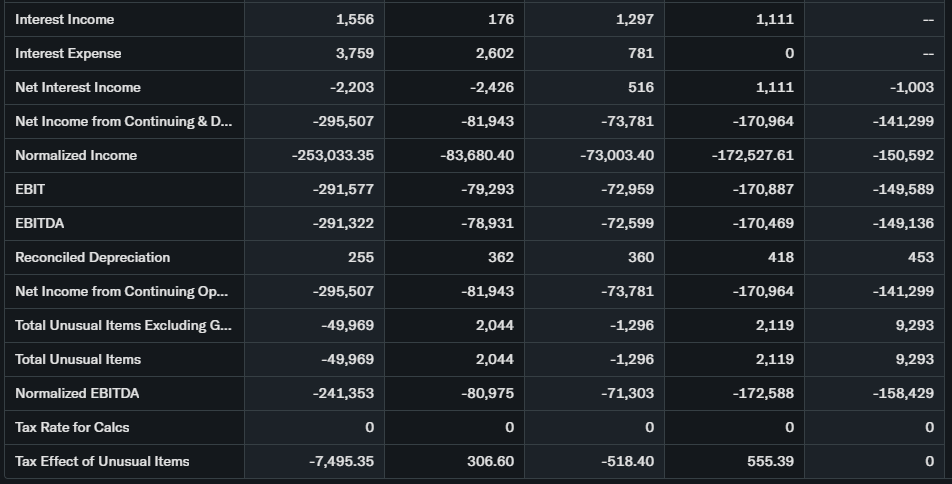Select the EBITDA row label
This screenshot has height=484, width=952.
(39, 224)
